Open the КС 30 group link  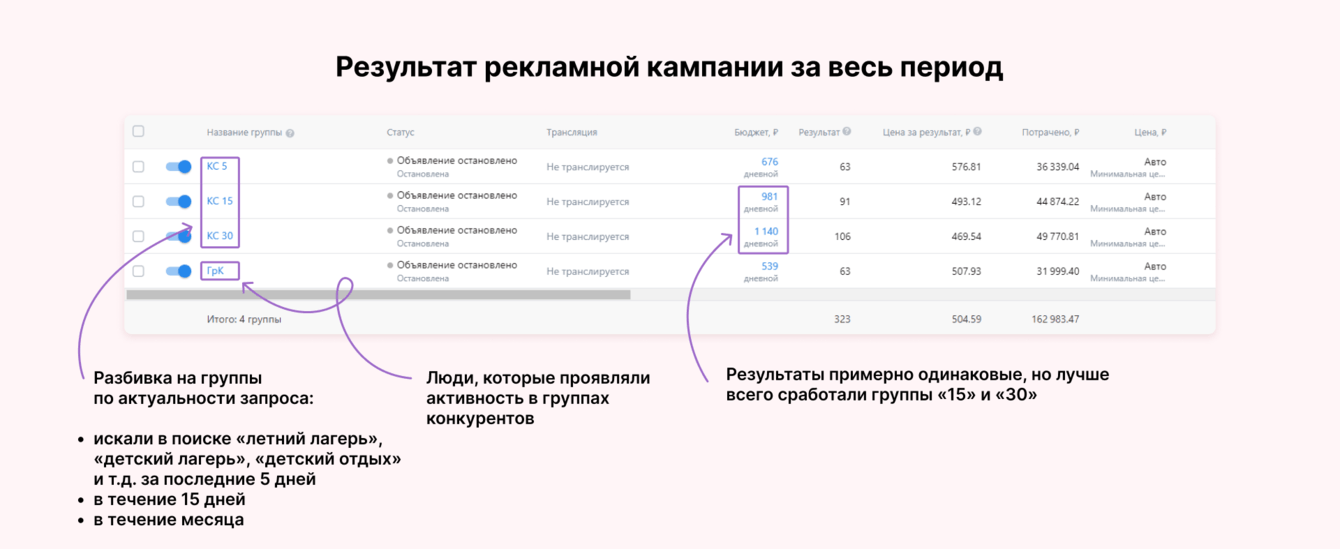pyautogui.click(x=220, y=236)
